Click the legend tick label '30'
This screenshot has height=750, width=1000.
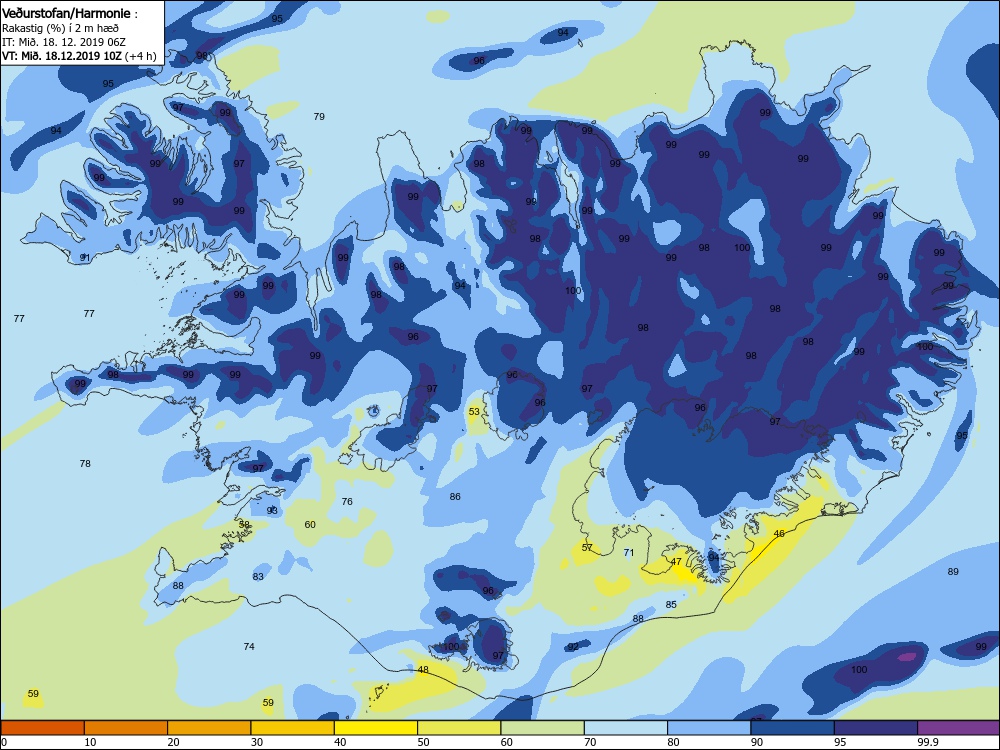click(x=257, y=742)
